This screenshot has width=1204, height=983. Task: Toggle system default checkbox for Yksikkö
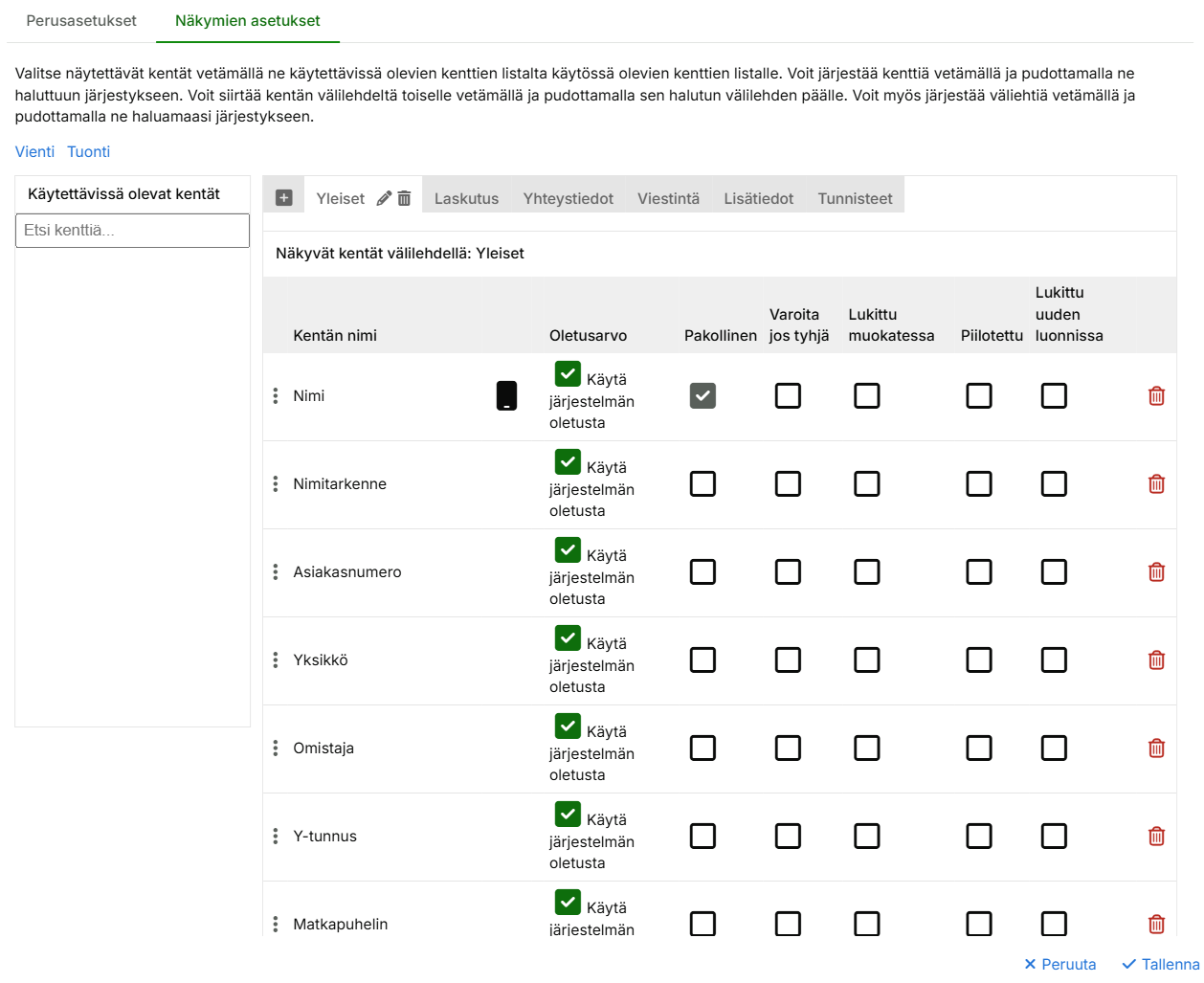coord(568,638)
